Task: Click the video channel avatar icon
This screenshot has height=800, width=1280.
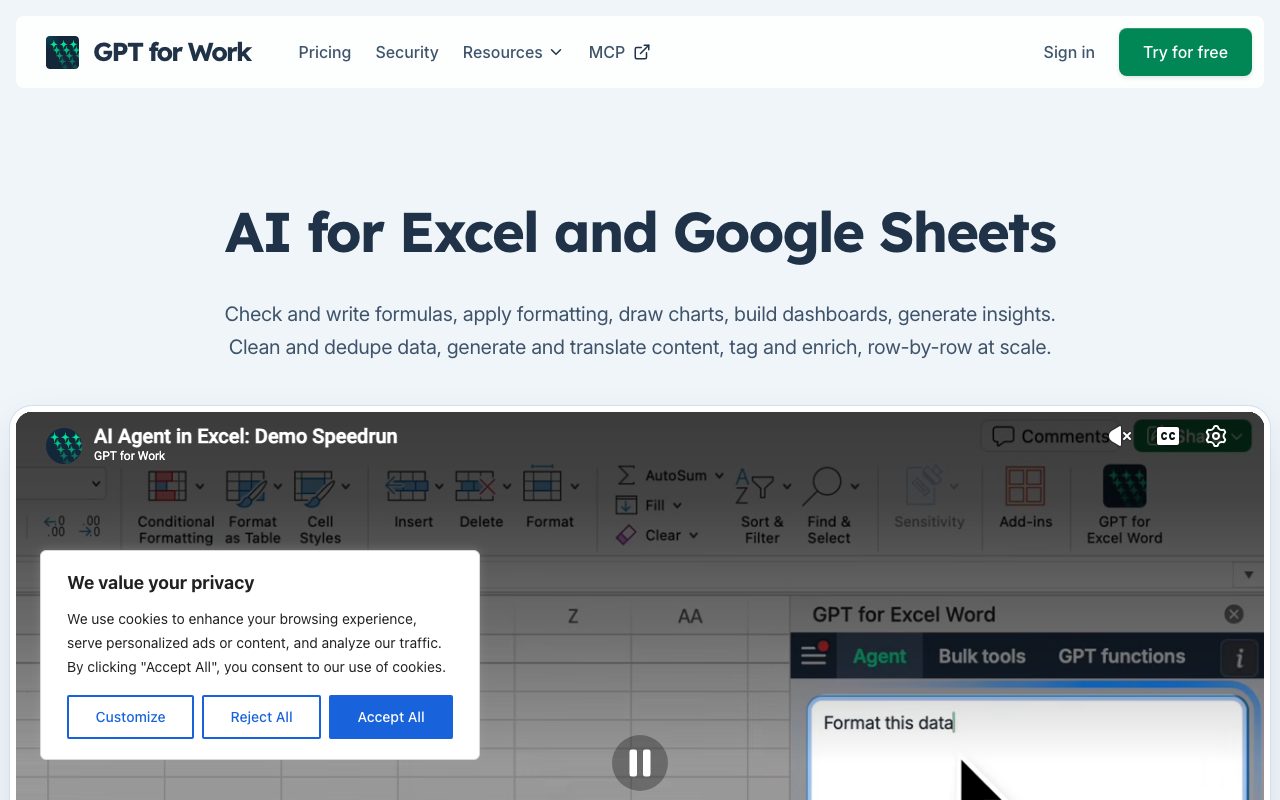Action: tap(65, 445)
